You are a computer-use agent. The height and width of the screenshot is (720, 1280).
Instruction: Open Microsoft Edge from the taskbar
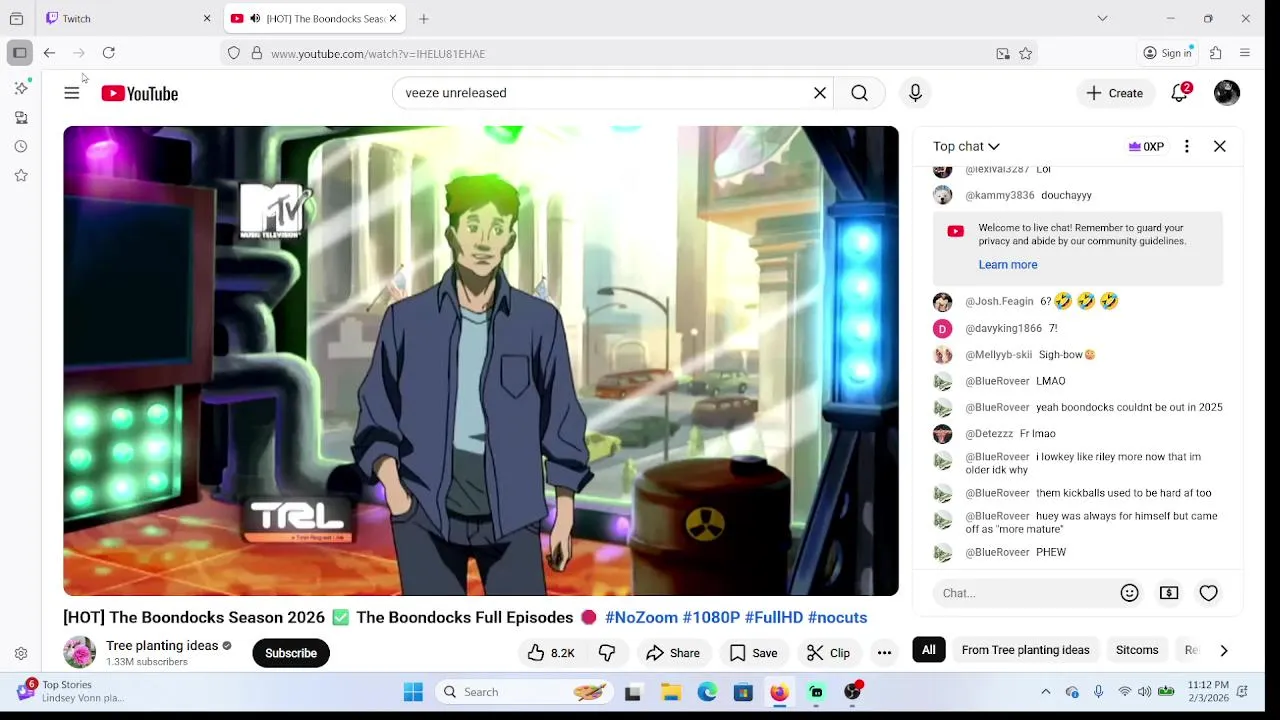tap(707, 692)
